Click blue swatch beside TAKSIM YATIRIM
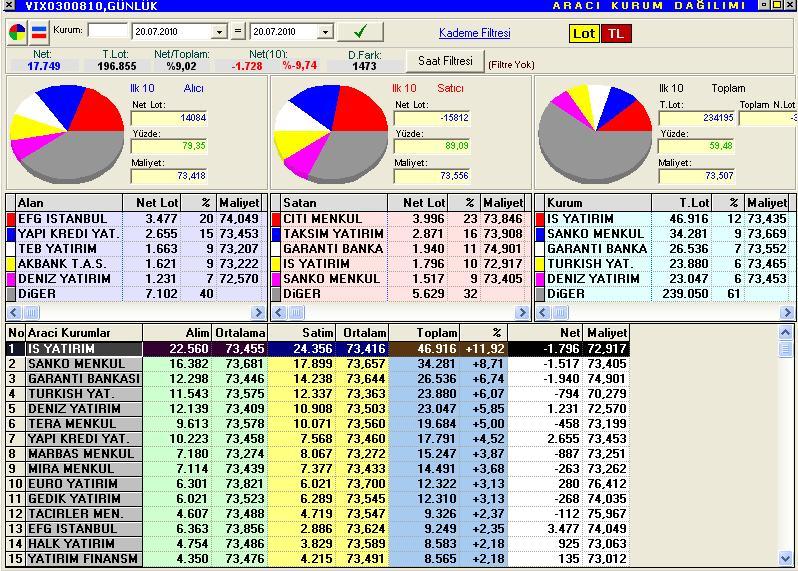Viewport: 798px width, 571px height. pyautogui.click(x=276, y=234)
